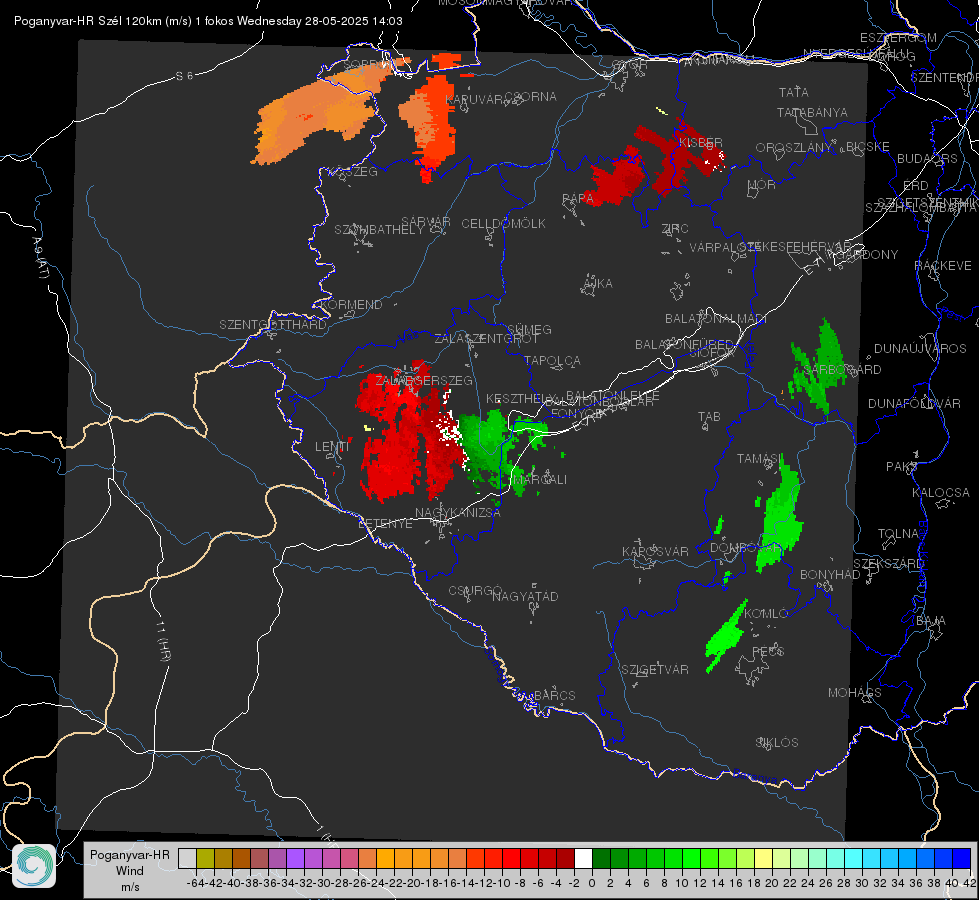979x900 pixels.
Task: Click the SZIGETVAR city label
Action: pyautogui.click(x=655, y=670)
